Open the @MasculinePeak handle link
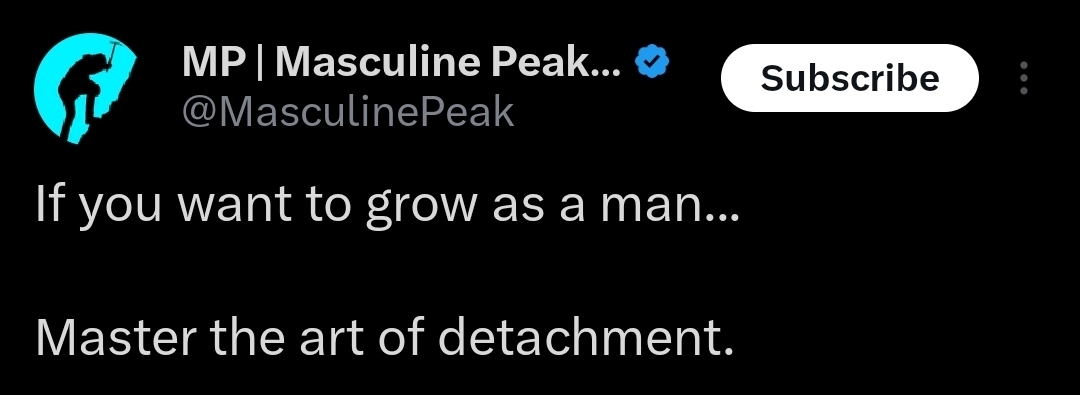The image size is (1080, 395). click(x=348, y=111)
